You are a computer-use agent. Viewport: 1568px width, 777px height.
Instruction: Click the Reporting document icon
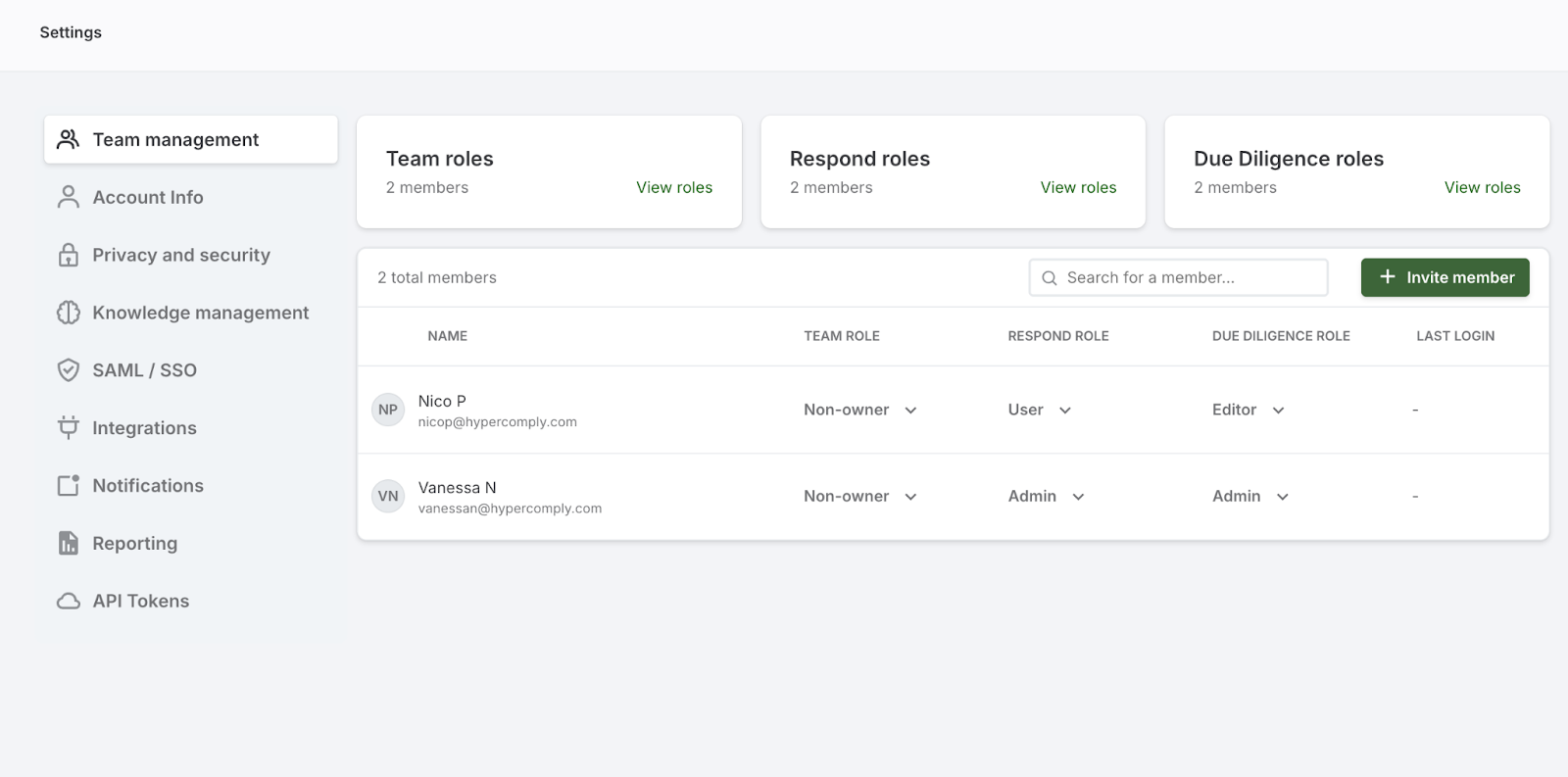click(68, 543)
